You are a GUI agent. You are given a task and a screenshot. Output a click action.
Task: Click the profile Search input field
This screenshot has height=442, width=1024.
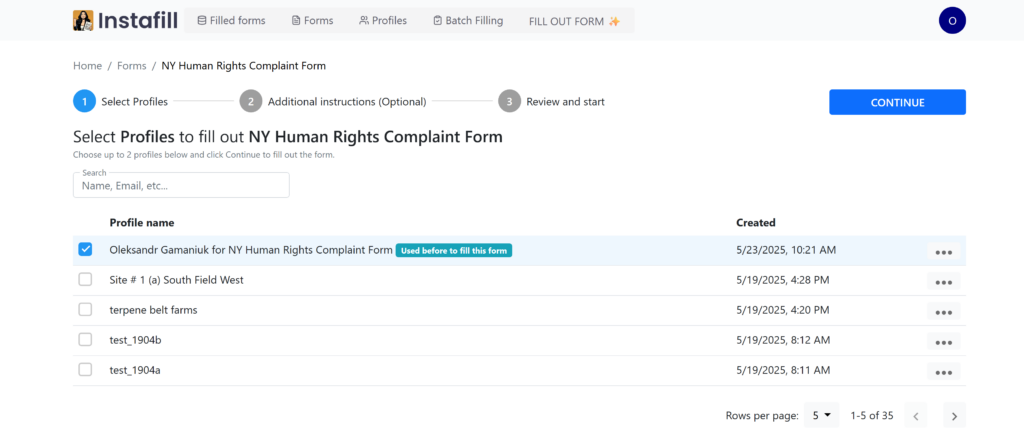181,185
